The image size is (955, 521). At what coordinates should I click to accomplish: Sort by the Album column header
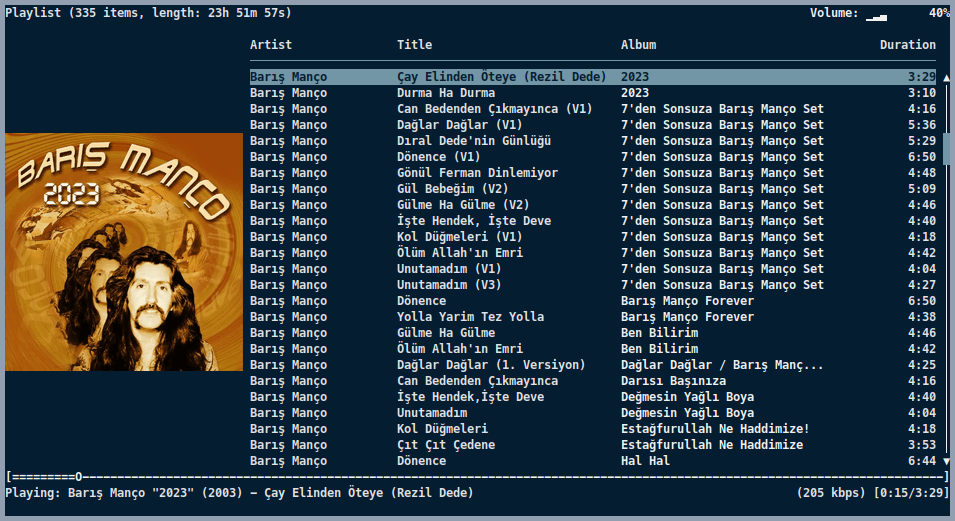point(638,45)
